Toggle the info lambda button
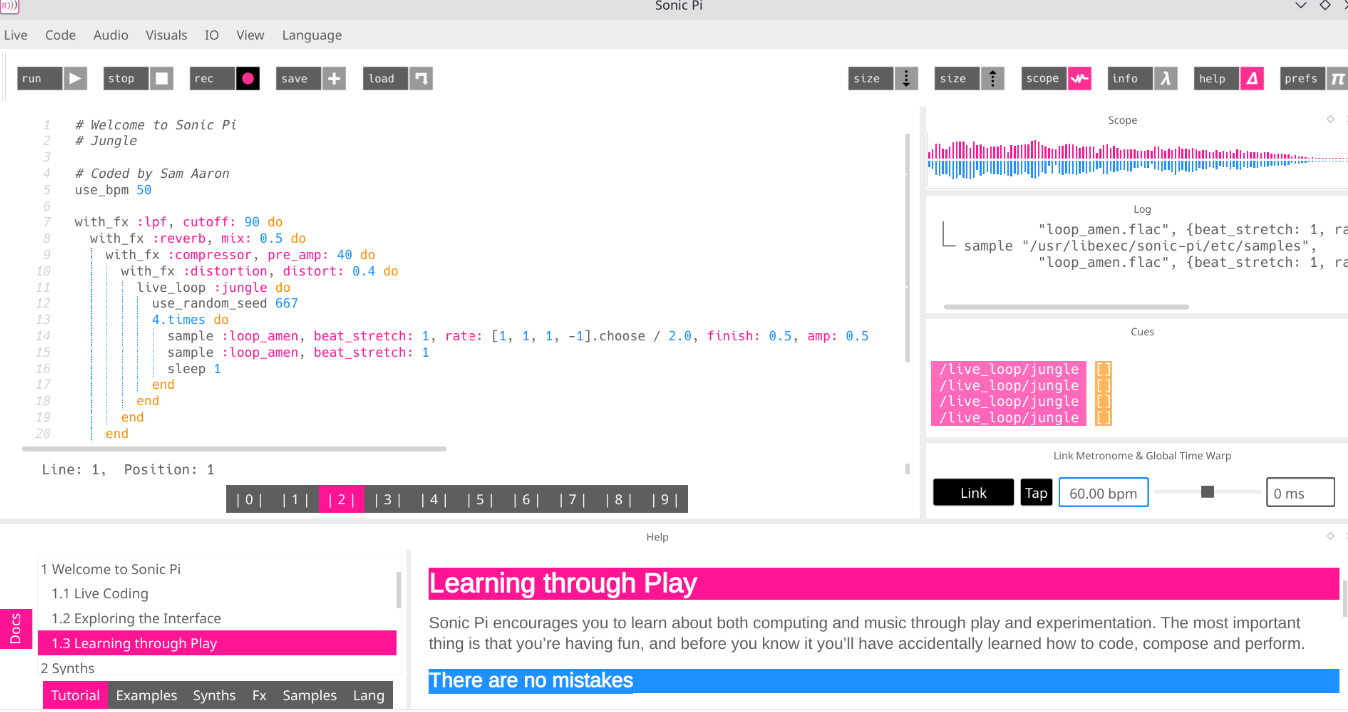The height and width of the screenshot is (712, 1348). tap(1143, 79)
